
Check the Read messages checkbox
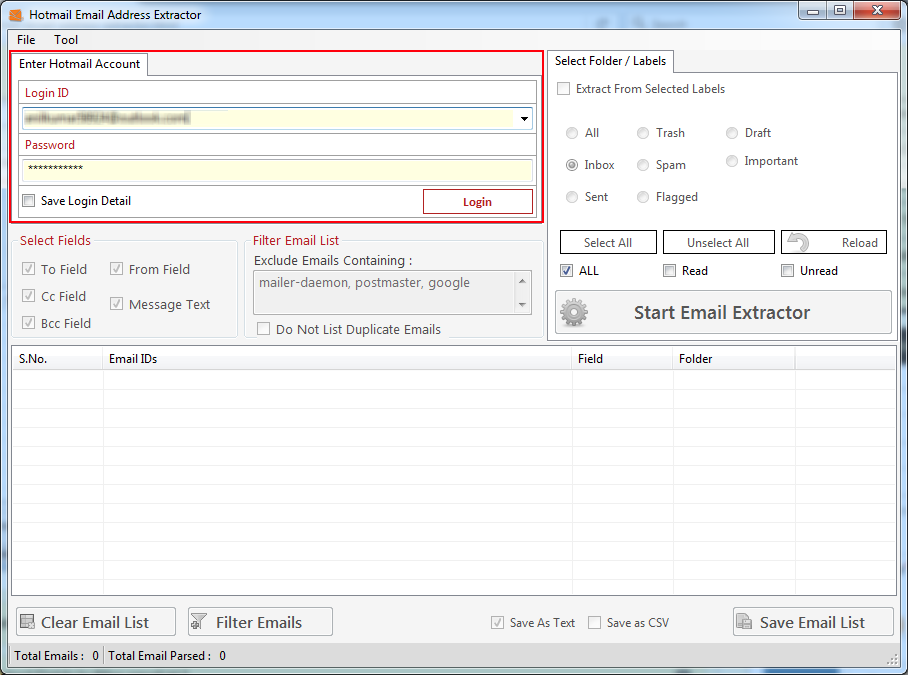pos(669,270)
